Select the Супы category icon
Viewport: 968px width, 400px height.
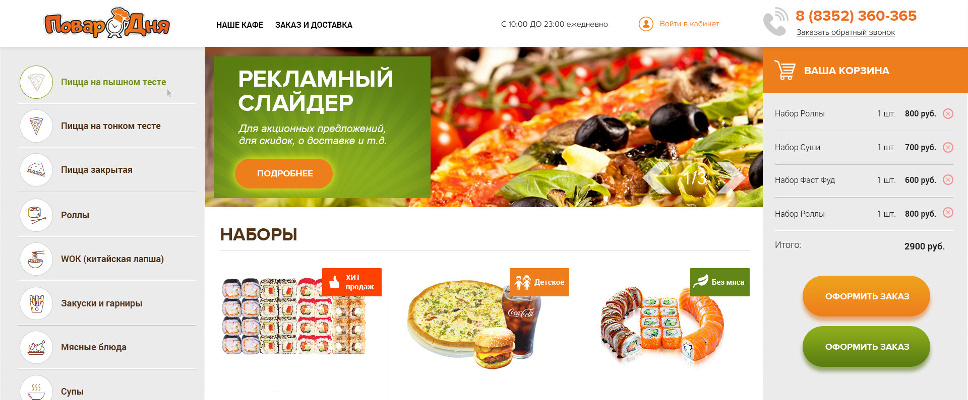point(36,389)
